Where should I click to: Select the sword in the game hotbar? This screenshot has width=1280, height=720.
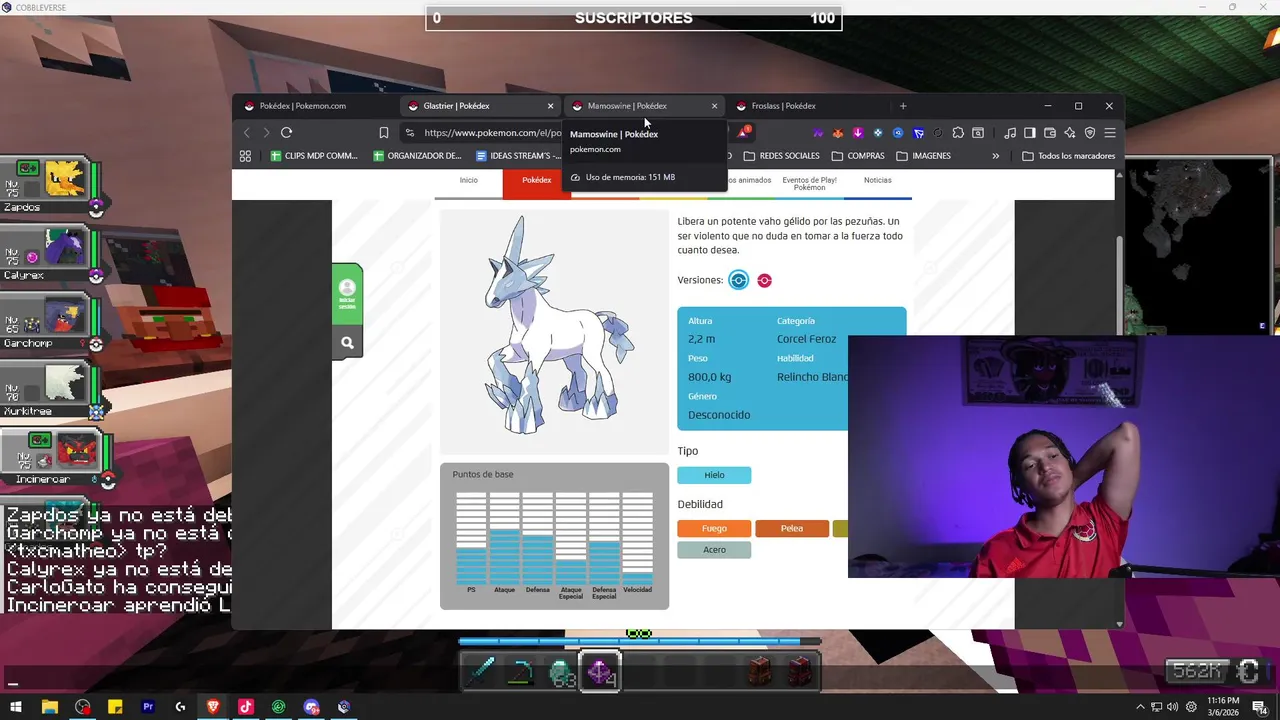[x=481, y=671]
